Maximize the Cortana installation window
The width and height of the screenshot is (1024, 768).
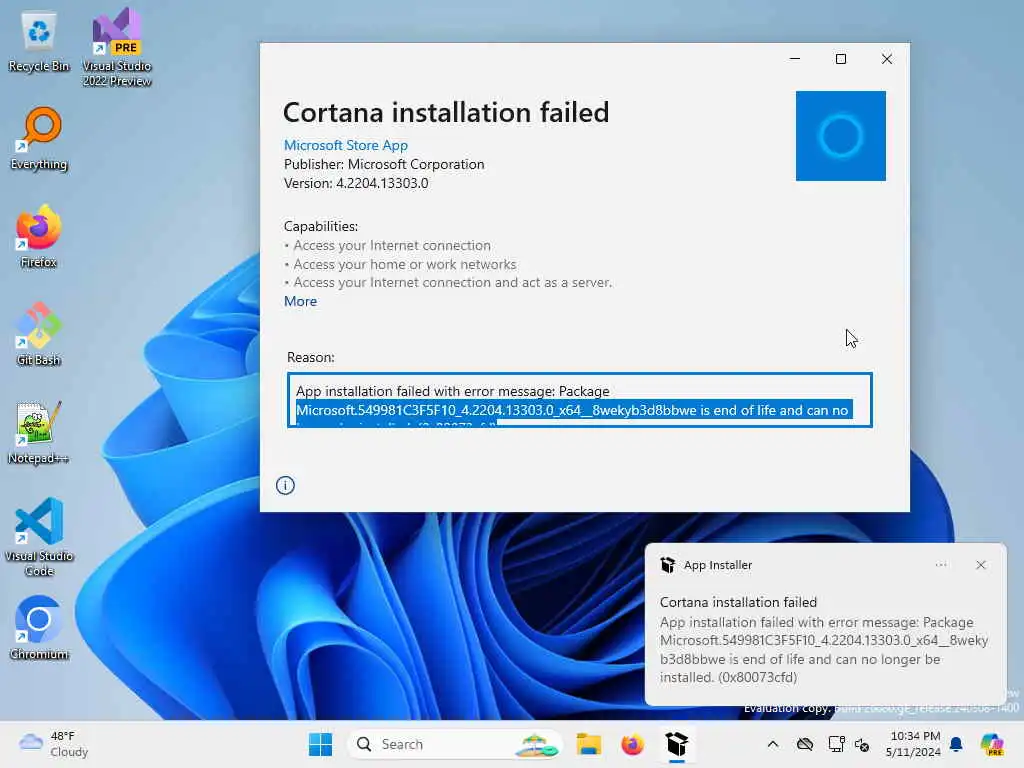point(840,59)
